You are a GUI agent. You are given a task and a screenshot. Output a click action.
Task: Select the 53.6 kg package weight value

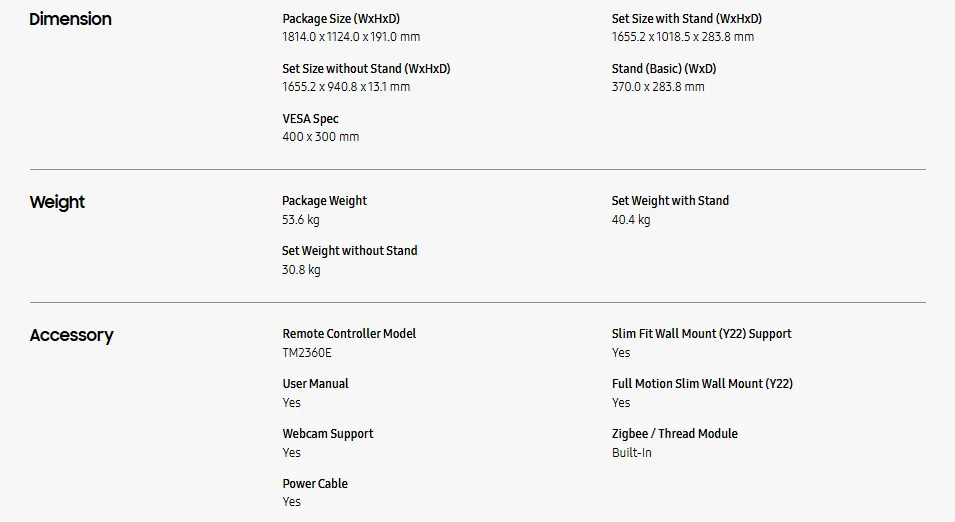(301, 220)
